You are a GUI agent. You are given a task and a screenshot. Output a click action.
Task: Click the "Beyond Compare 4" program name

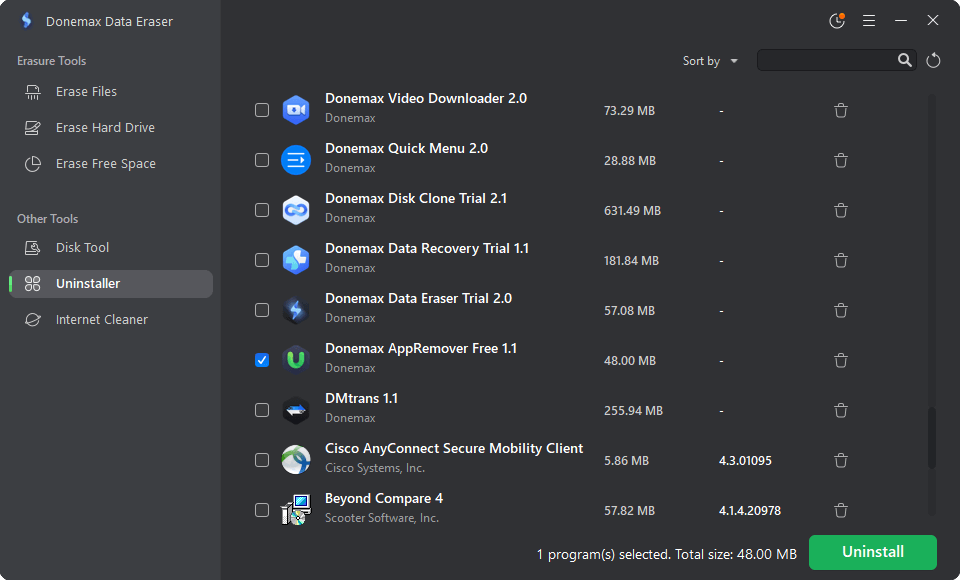(384, 499)
